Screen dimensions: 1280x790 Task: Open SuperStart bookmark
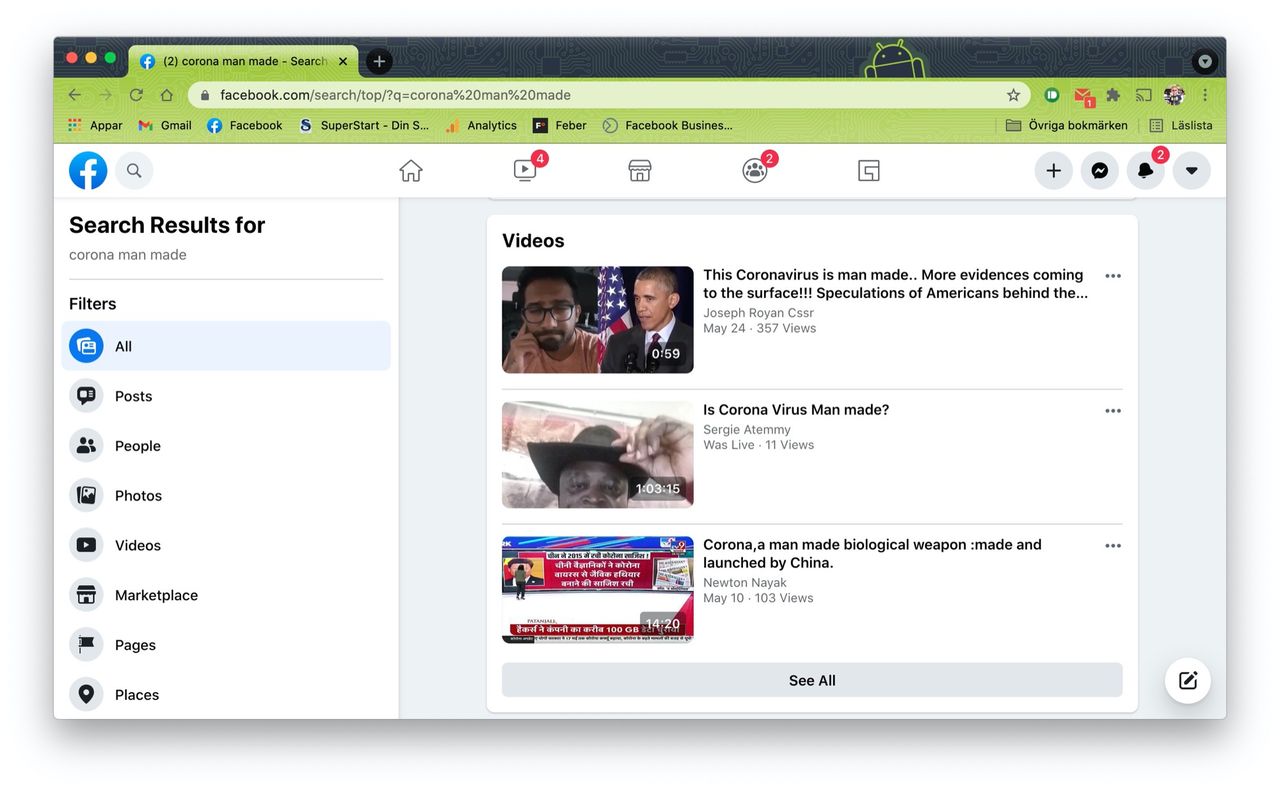point(364,125)
